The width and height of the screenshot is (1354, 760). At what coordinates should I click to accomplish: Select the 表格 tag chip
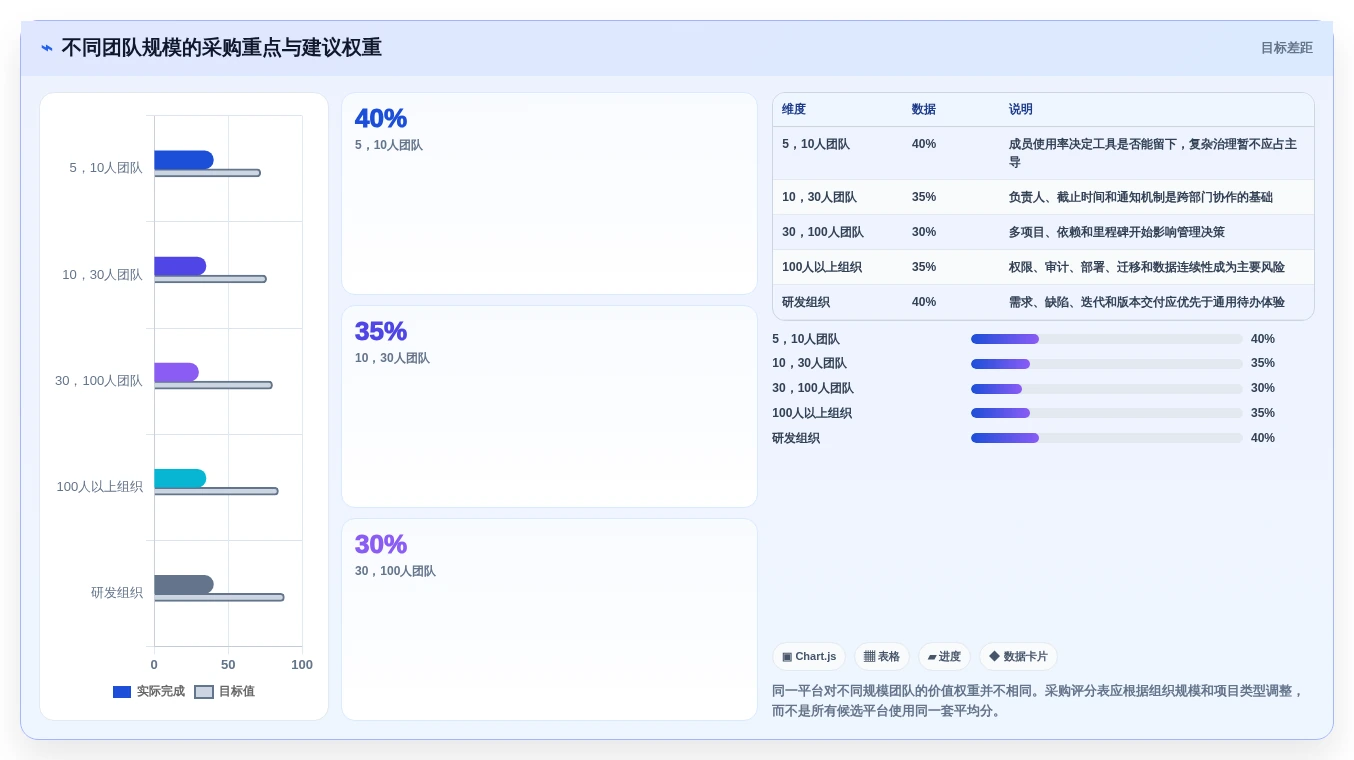(882, 656)
